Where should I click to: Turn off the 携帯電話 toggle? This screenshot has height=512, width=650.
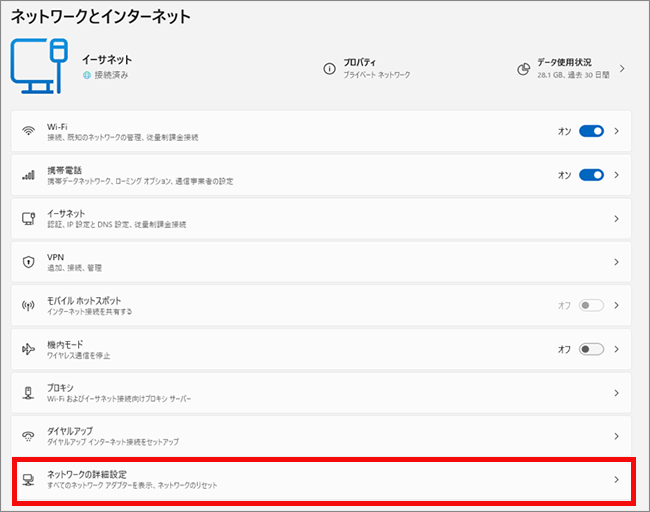[592, 175]
